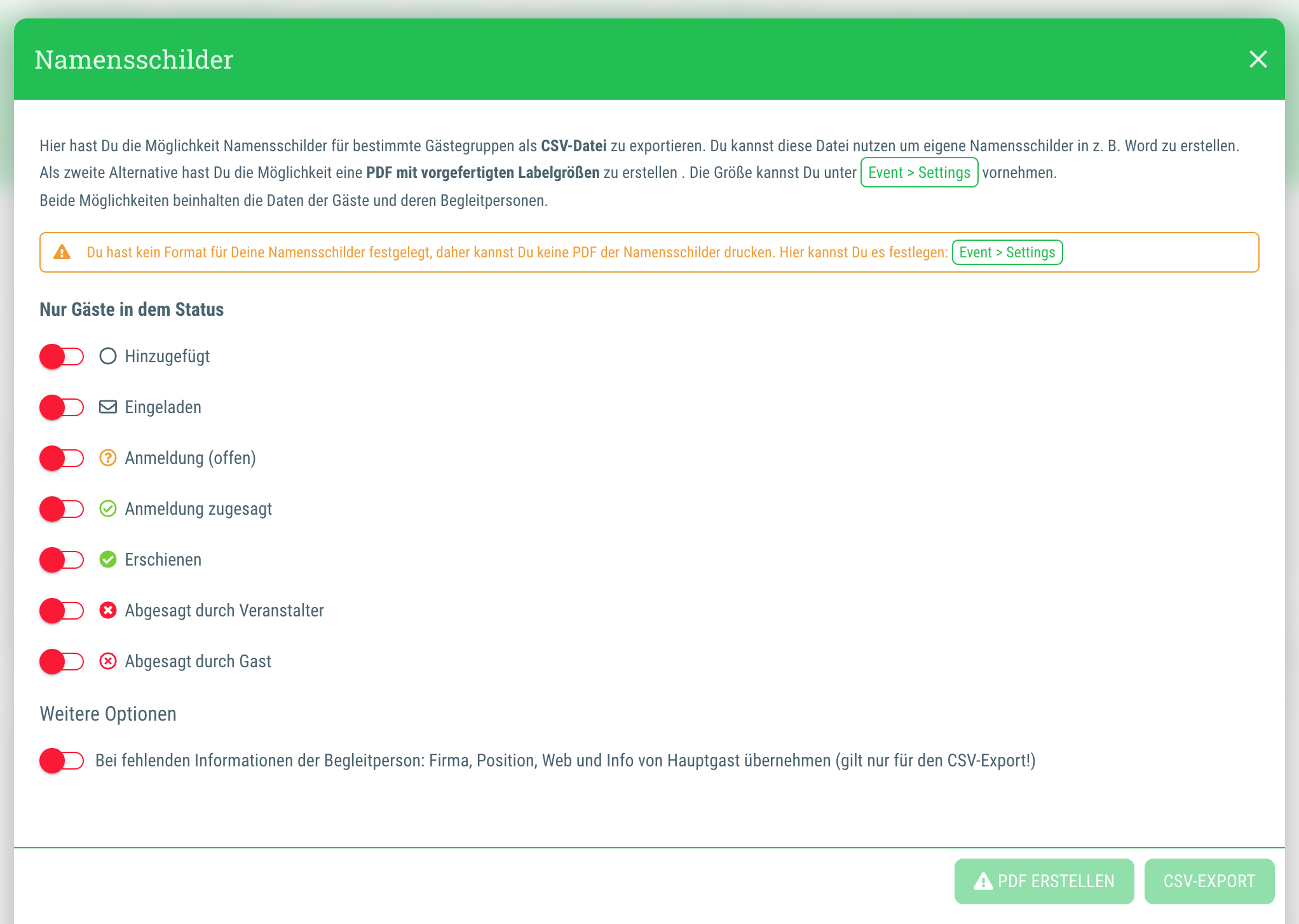Enable the Begleitperson information takeover toggle
Viewport: 1299px width, 924px height.
(x=62, y=761)
